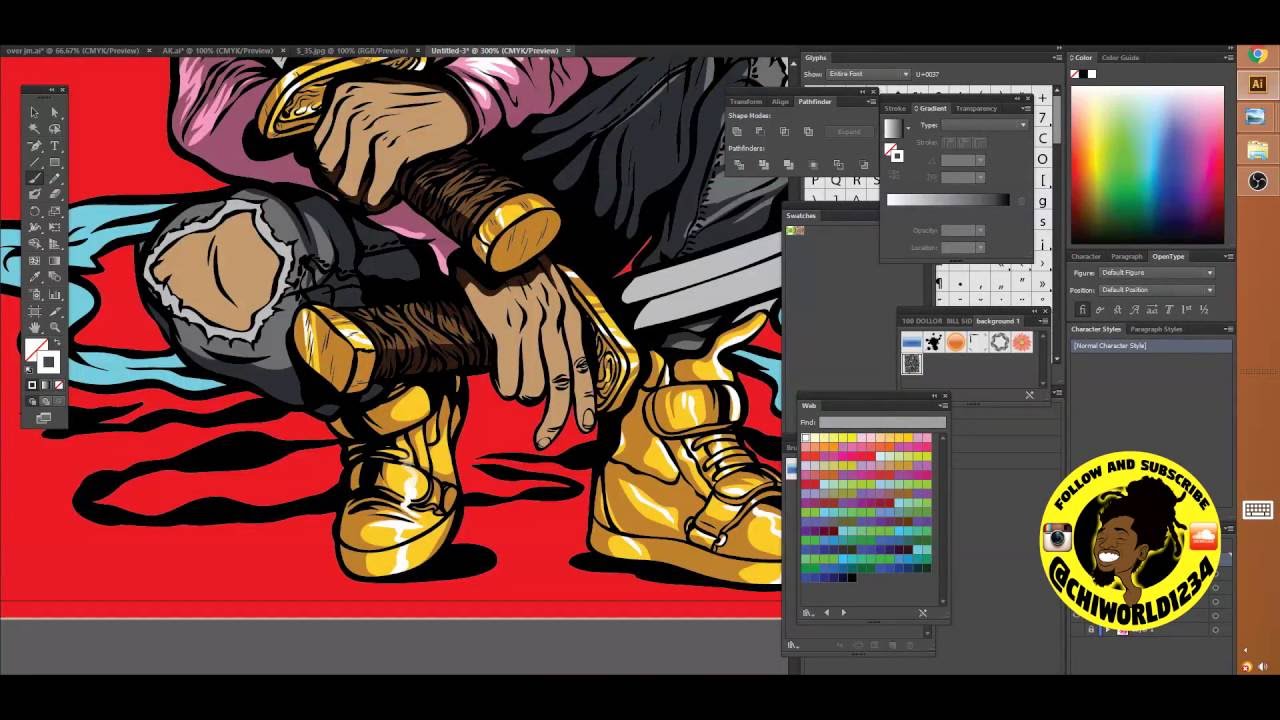Select the orange sphere symbol thumbnail
Viewport: 1280px width, 720px height.
click(x=955, y=342)
